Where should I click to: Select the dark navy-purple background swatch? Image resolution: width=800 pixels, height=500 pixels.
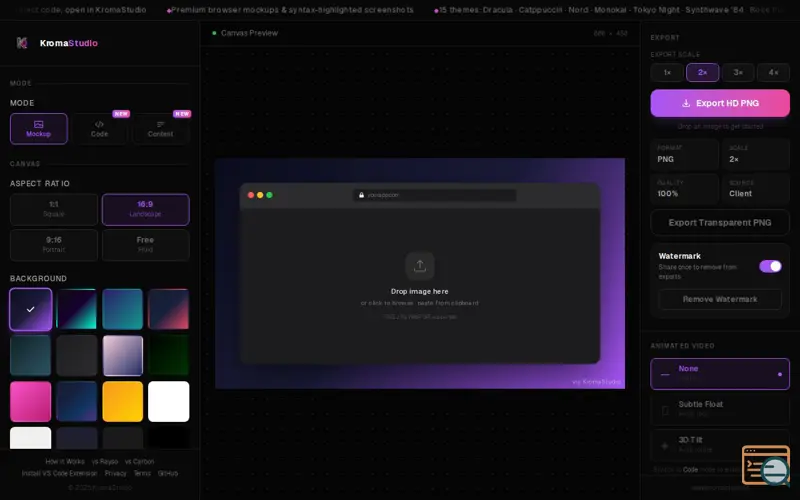point(77,402)
